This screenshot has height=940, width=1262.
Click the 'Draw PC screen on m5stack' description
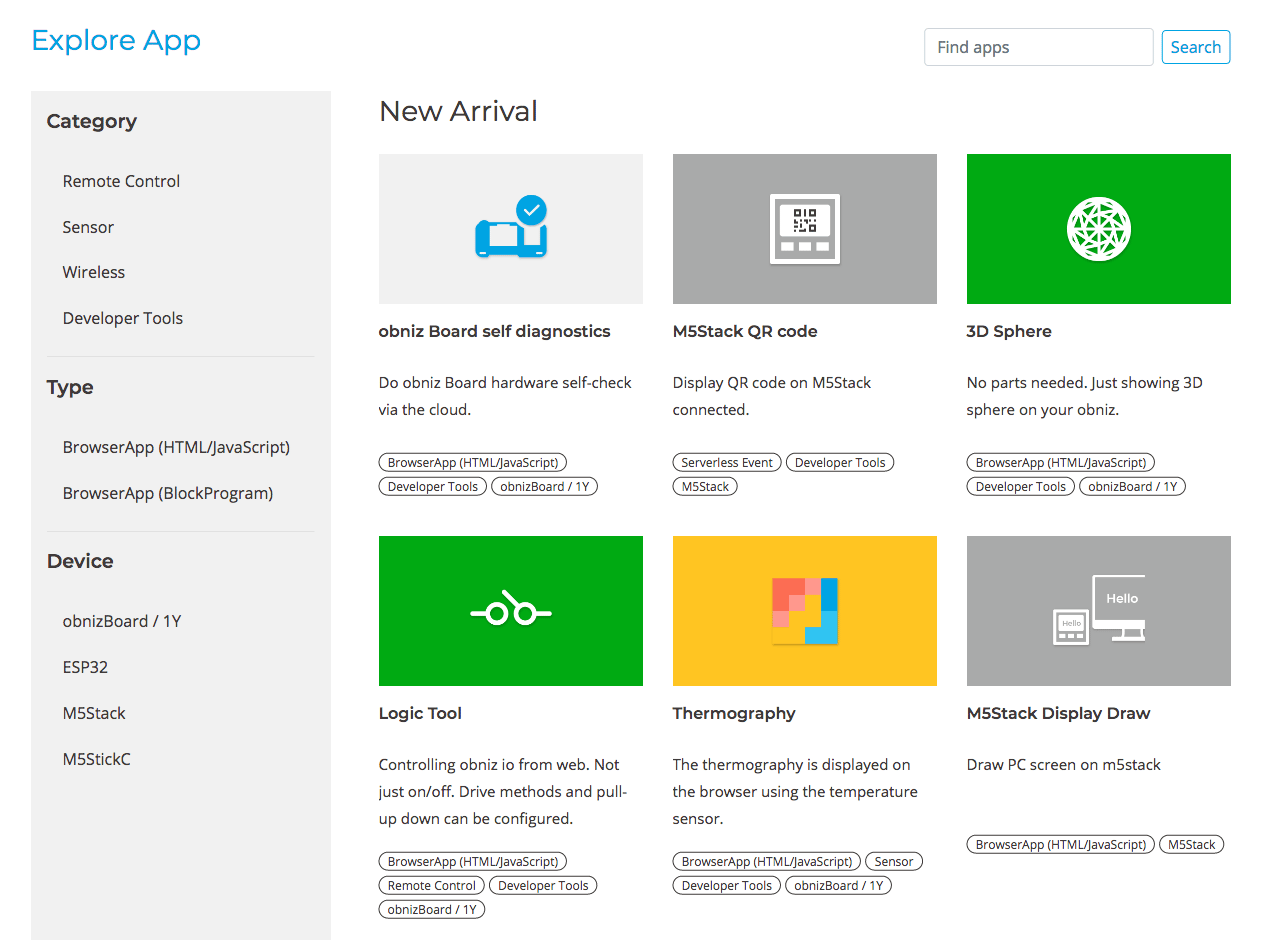[x=1064, y=764]
